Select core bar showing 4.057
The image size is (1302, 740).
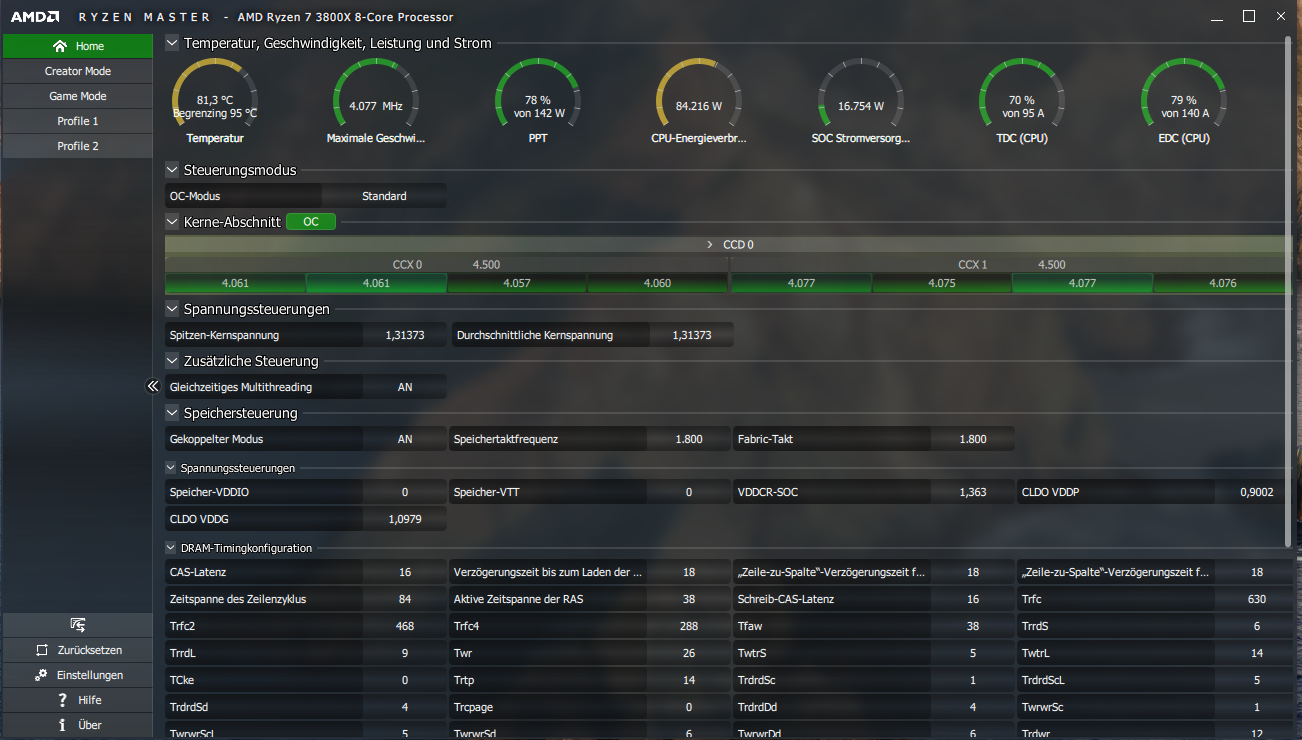517,283
